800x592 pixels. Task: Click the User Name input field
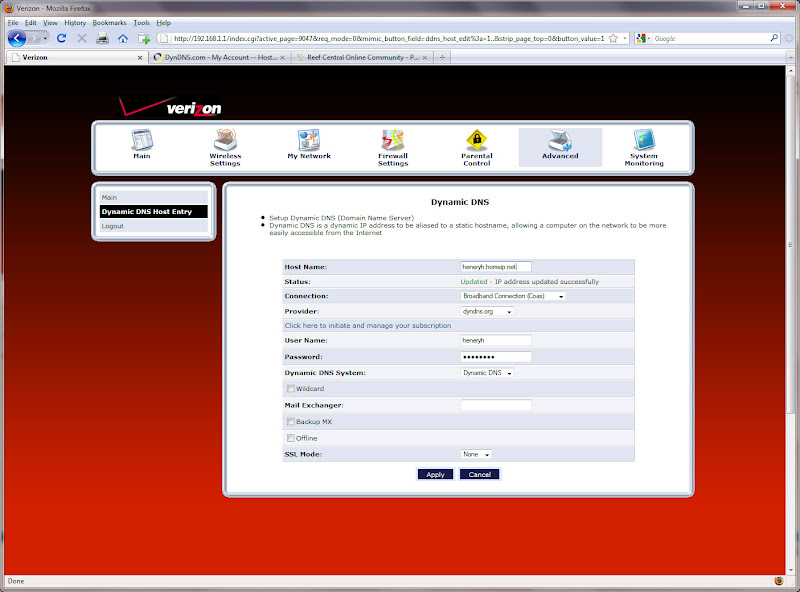coord(495,340)
